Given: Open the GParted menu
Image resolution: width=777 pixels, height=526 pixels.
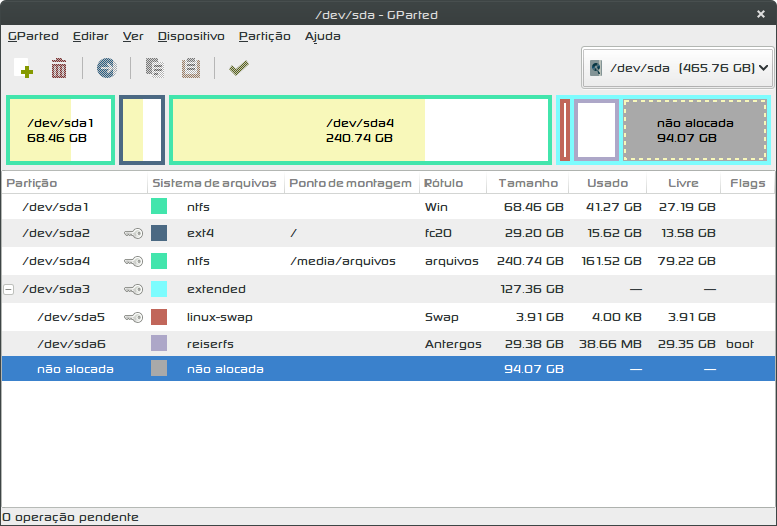Looking at the screenshot, I should tap(33, 36).
